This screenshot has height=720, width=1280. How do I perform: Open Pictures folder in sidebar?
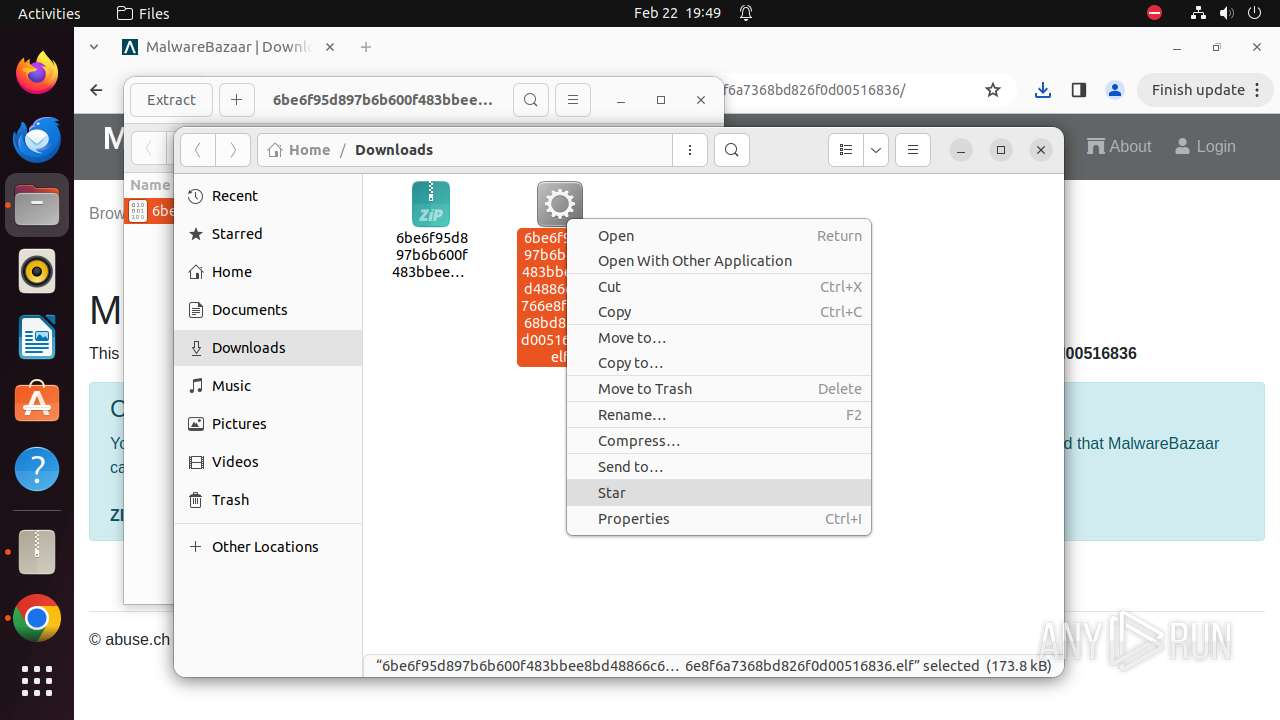(268, 424)
